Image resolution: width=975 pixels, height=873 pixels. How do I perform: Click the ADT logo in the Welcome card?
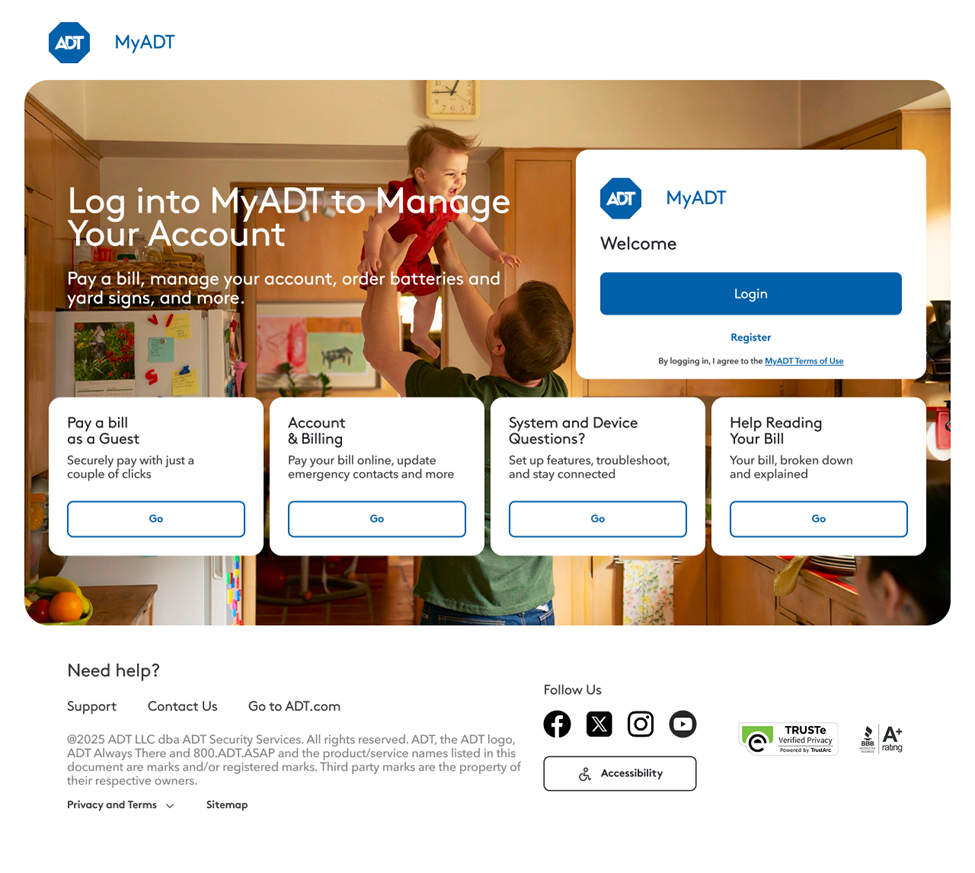620,198
